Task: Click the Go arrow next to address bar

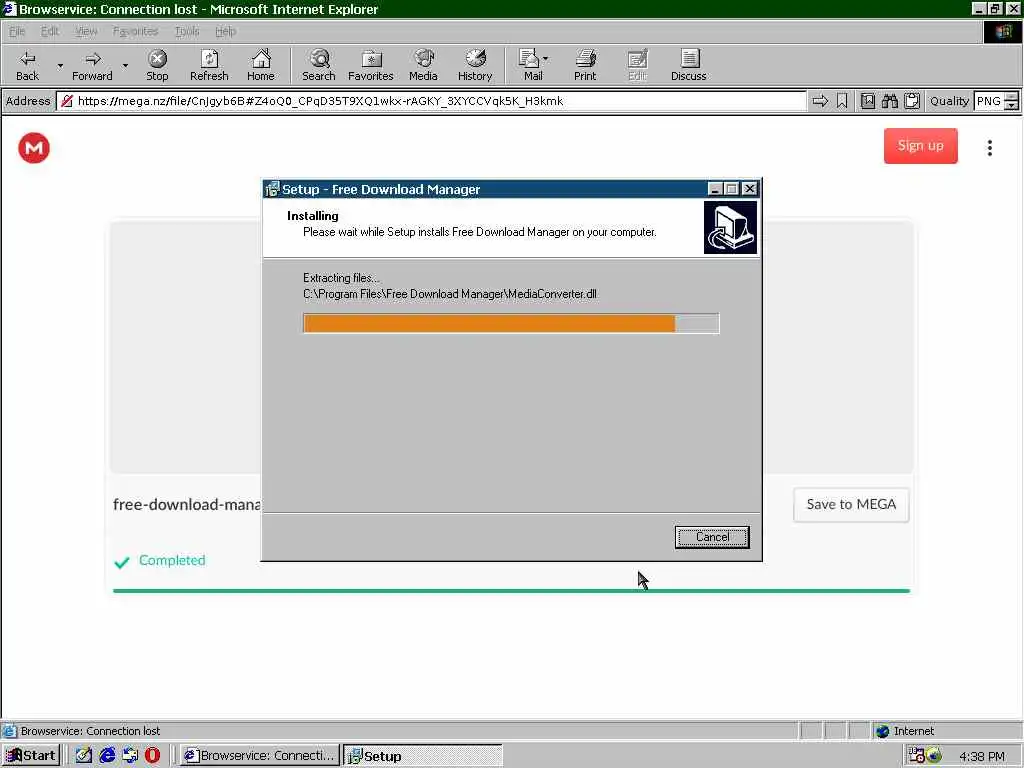Action: 820,101
